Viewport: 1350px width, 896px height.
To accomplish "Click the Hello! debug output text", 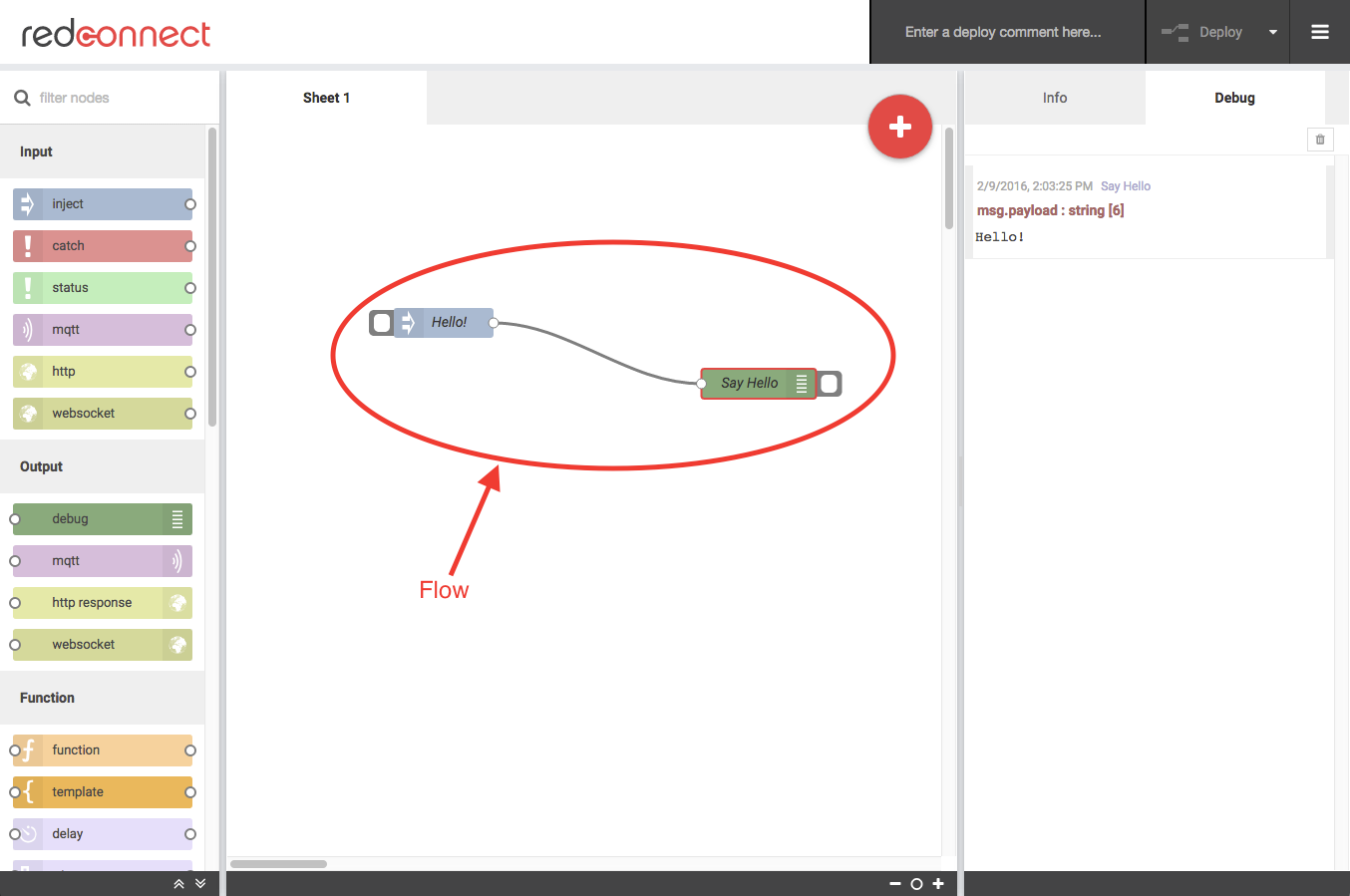I will tap(1000, 237).
